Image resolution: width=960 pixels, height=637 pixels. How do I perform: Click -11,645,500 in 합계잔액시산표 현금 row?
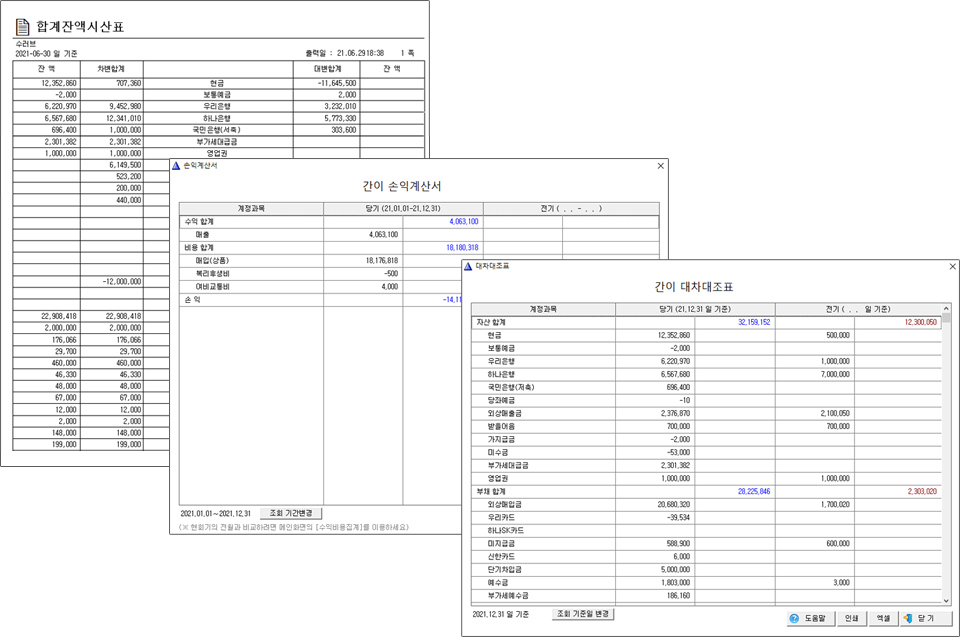[337, 83]
